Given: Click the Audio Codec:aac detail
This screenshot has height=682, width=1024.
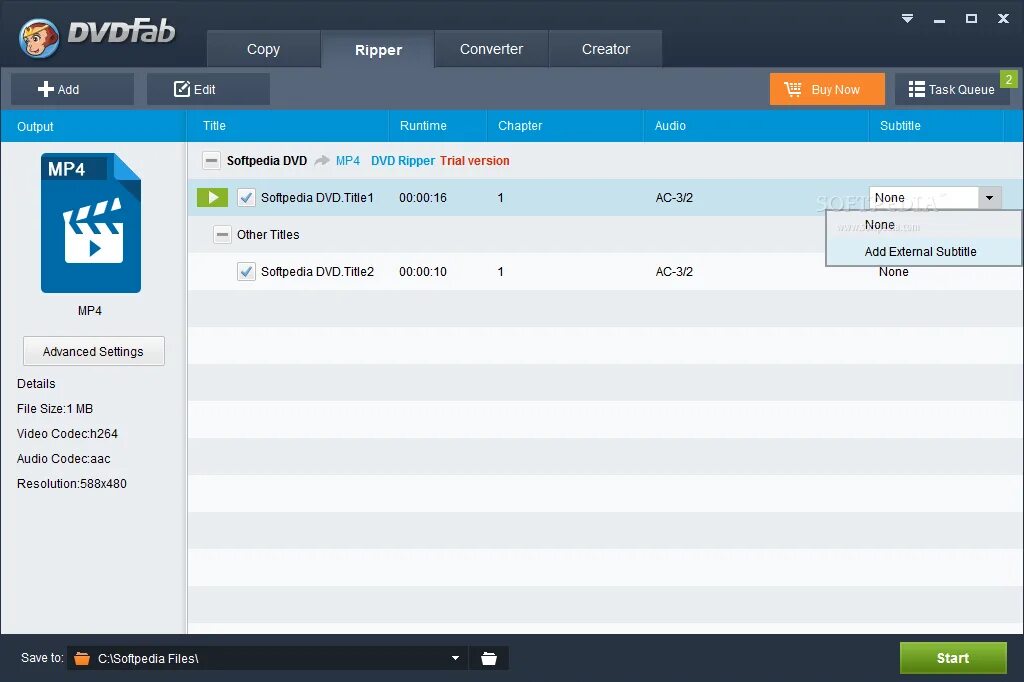Looking at the screenshot, I should (63, 459).
